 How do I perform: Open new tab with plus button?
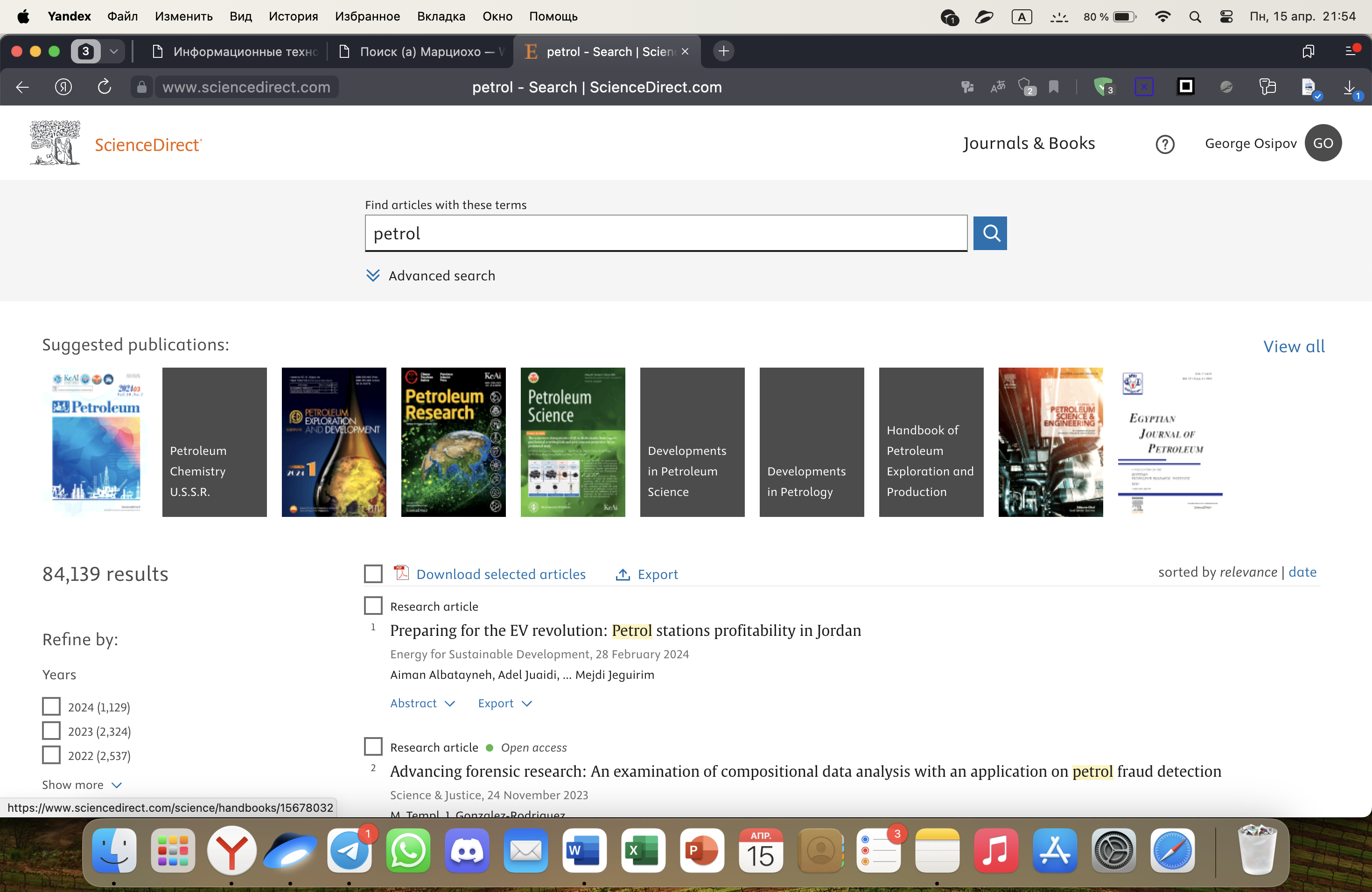pos(723,51)
